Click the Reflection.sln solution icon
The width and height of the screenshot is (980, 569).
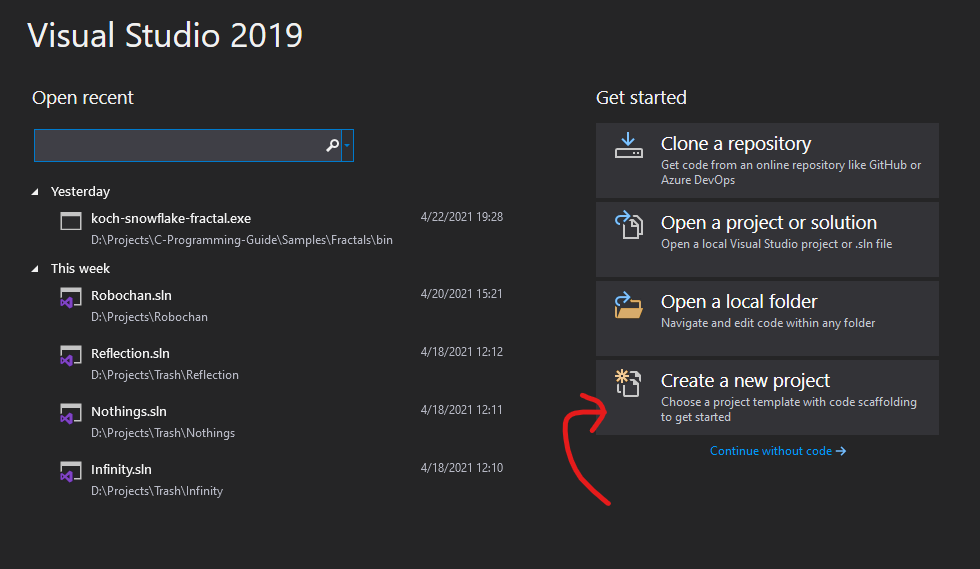coord(71,356)
